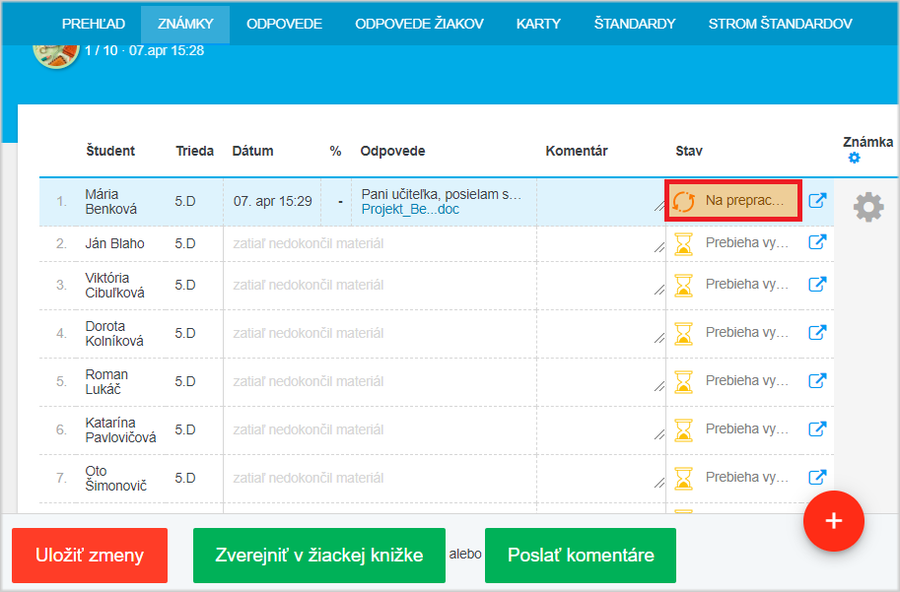Click the comment field for Mária Benková
Viewport: 900px width, 592px height.
click(600, 201)
